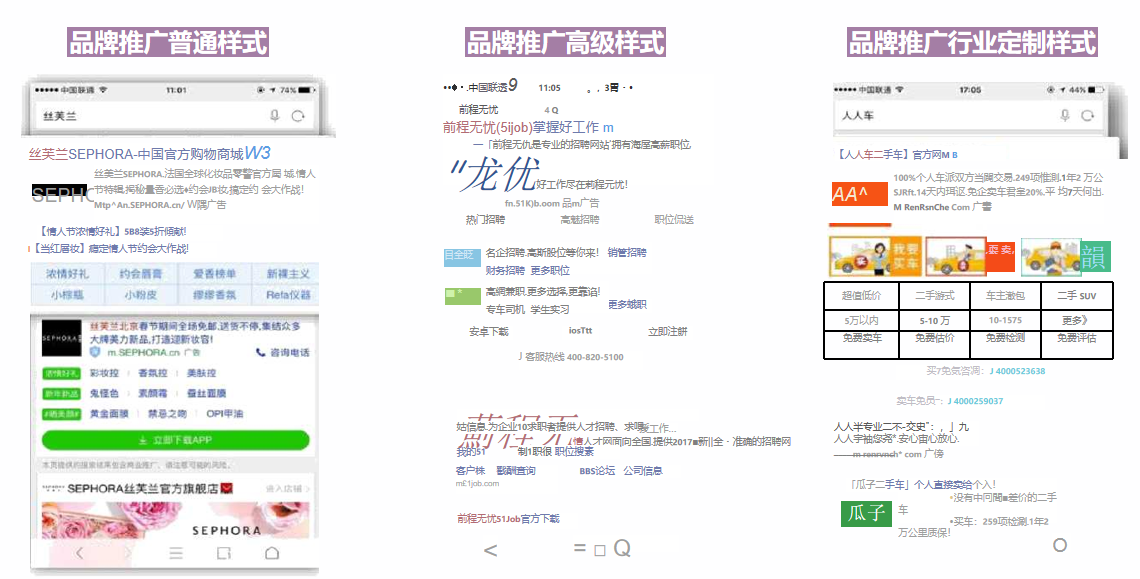
Task: Select the 新裸主义 grid cell
Action: coord(287,274)
